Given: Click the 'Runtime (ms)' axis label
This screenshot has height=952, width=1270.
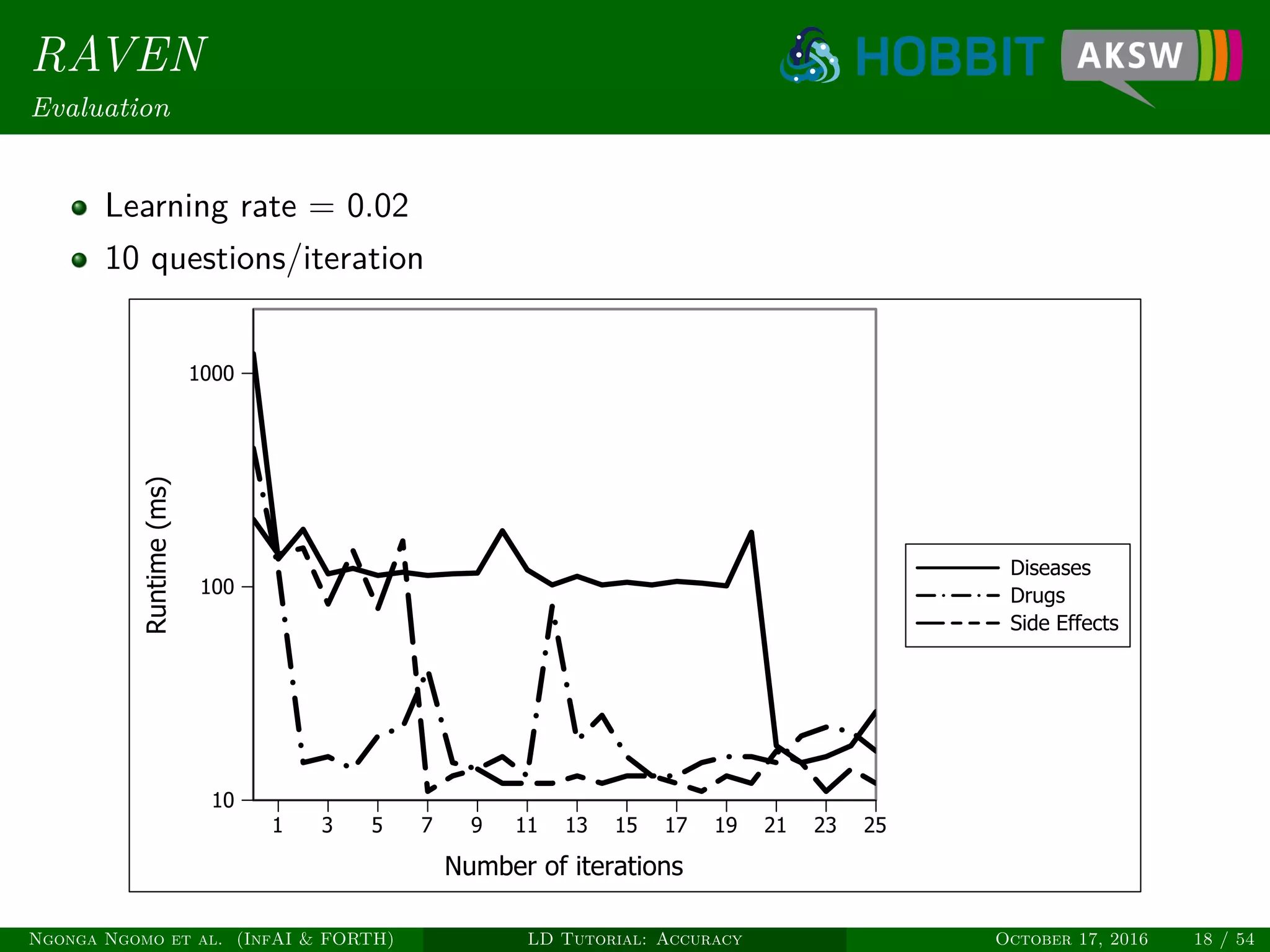Looking at the screenshot, I should 157,555.
